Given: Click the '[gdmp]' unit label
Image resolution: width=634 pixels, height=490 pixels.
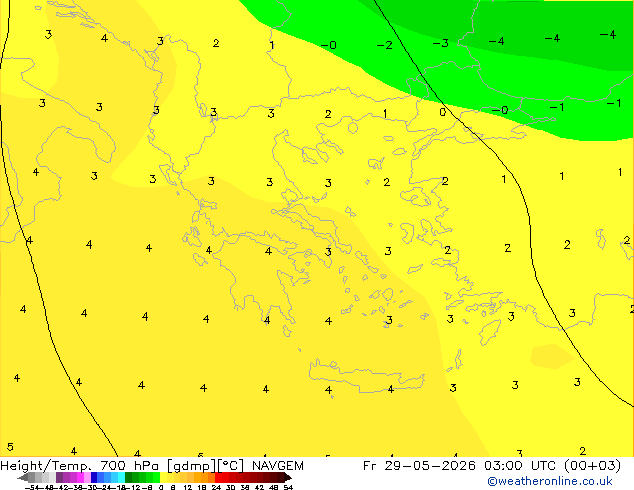Looking at the screenshot, I should pyautogui.click(x=192, y=466).
